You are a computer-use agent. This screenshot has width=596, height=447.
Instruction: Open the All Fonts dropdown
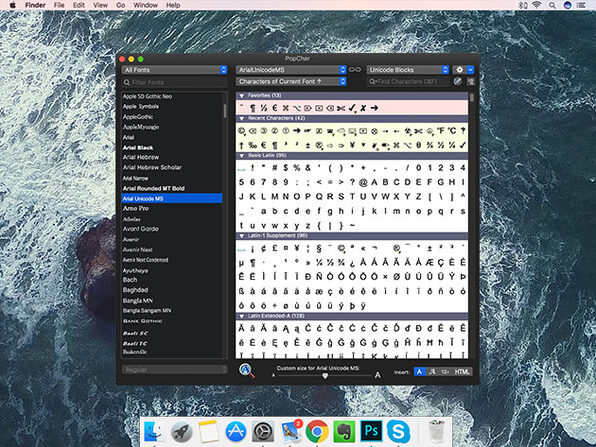click(174, 70)
